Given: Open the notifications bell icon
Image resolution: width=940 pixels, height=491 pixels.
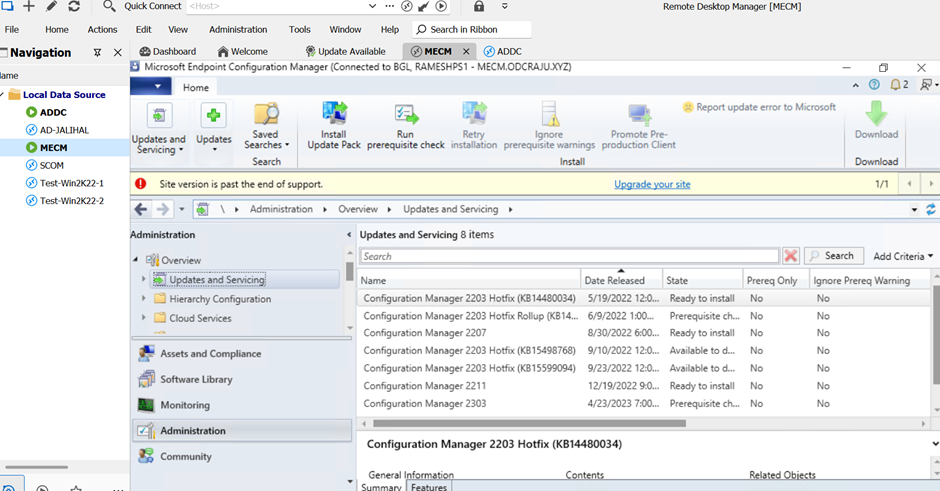Looking at the screenshot, I should tap(895, 85).
